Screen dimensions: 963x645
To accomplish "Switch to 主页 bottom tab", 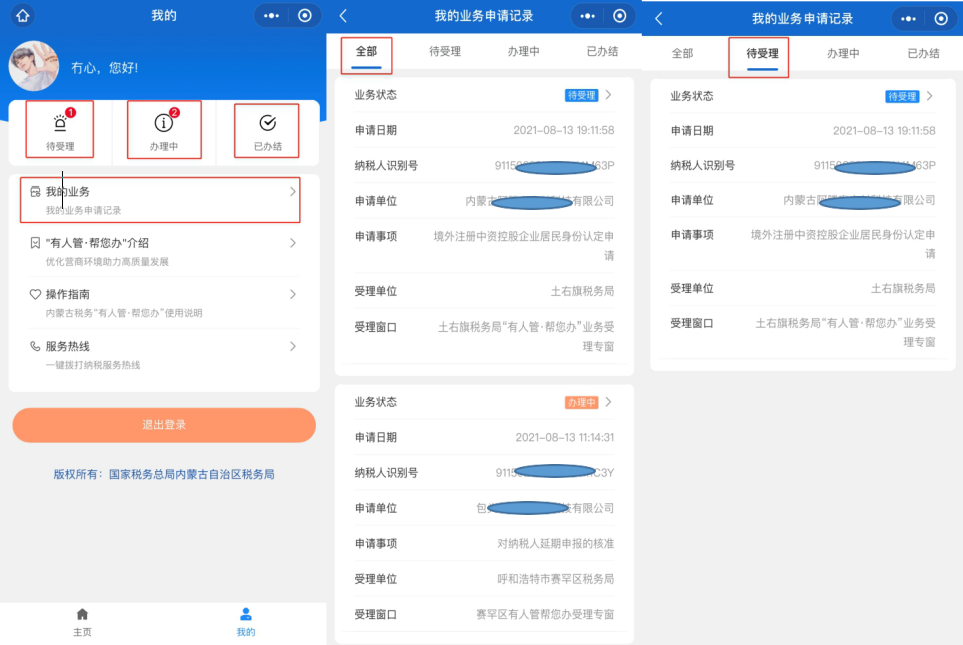I will tap(82, 622).
